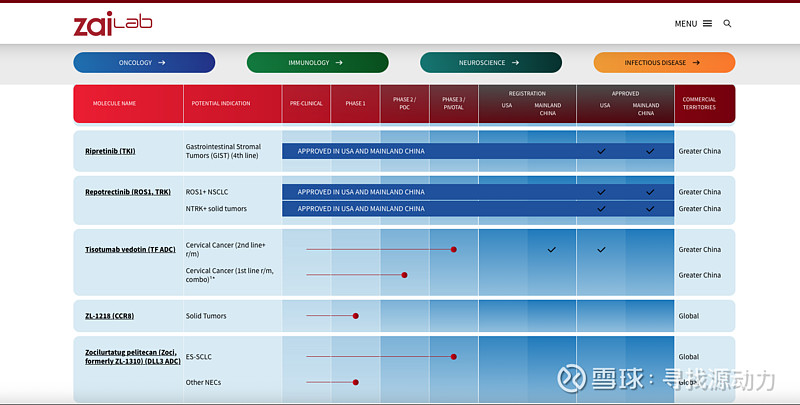The width and height of the screenshot is (800, 405).
Task: Click 'Gastrointestinal Stromal Tumors (GIST)' indication text
Action: pos(223,151)
